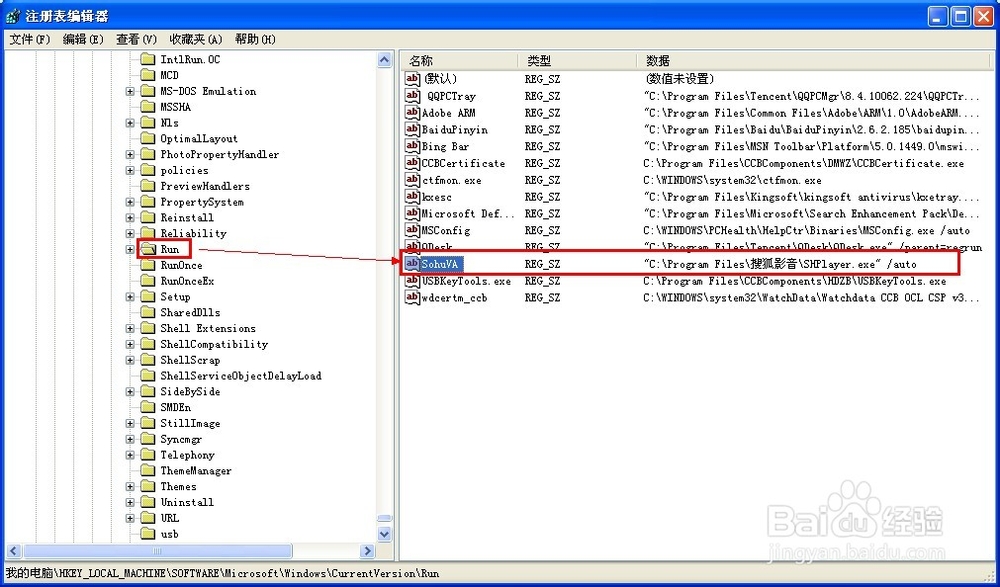Select the Run folder icon

(x=148, y=249)
